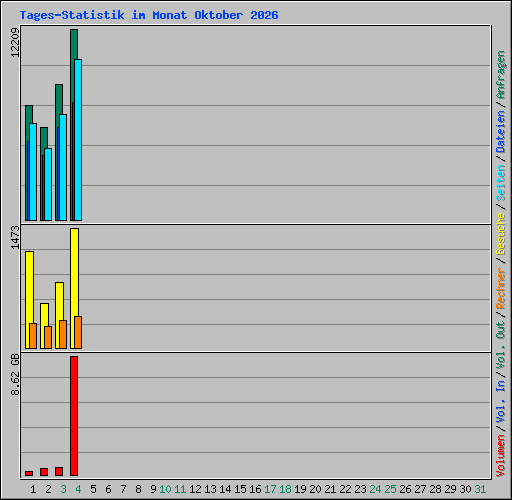This screenshot has width=512, height=500.
Task: Click the 'Vol. Out' legend label
Action: (501, 345)
